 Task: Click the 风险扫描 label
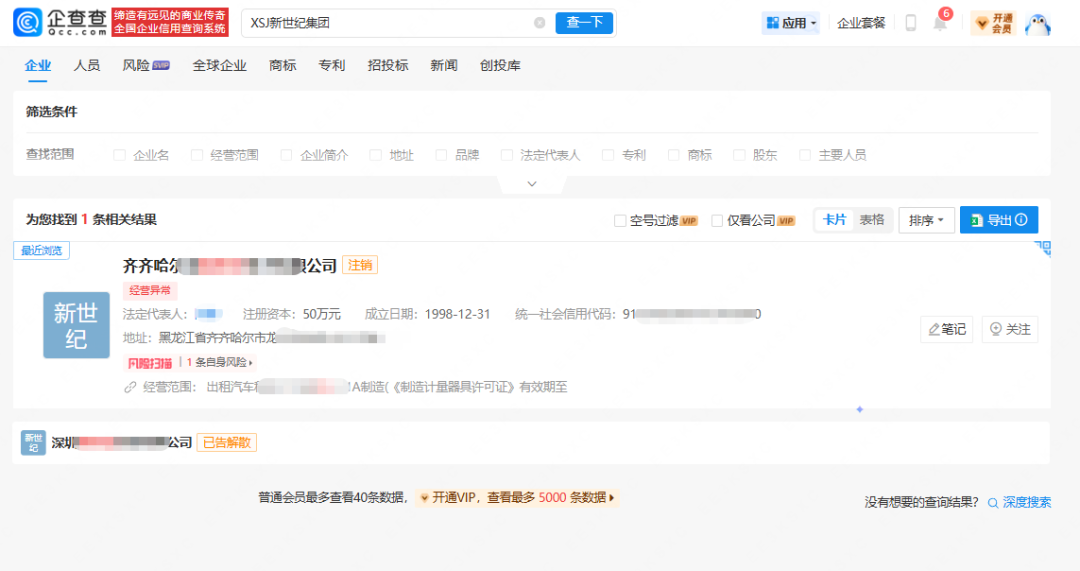(x=149, y=362)
